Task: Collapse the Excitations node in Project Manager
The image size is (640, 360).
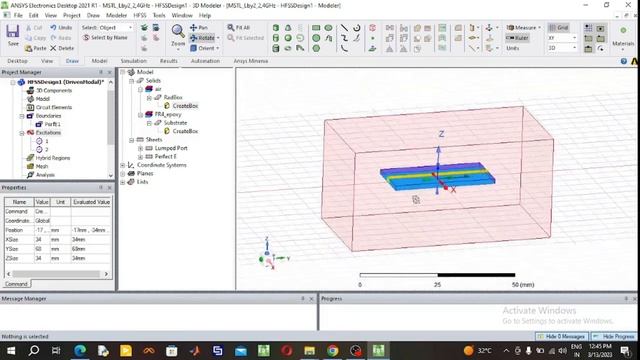Action: click(22, 133)
